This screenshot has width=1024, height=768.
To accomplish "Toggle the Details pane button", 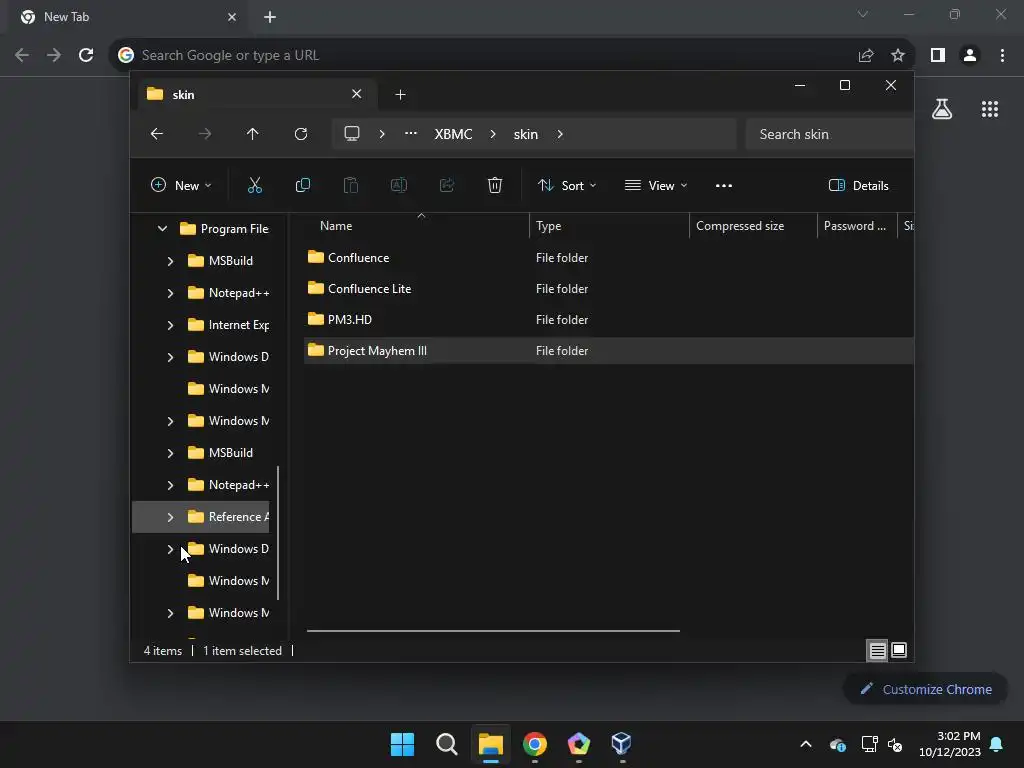I will tap(858, 185).
